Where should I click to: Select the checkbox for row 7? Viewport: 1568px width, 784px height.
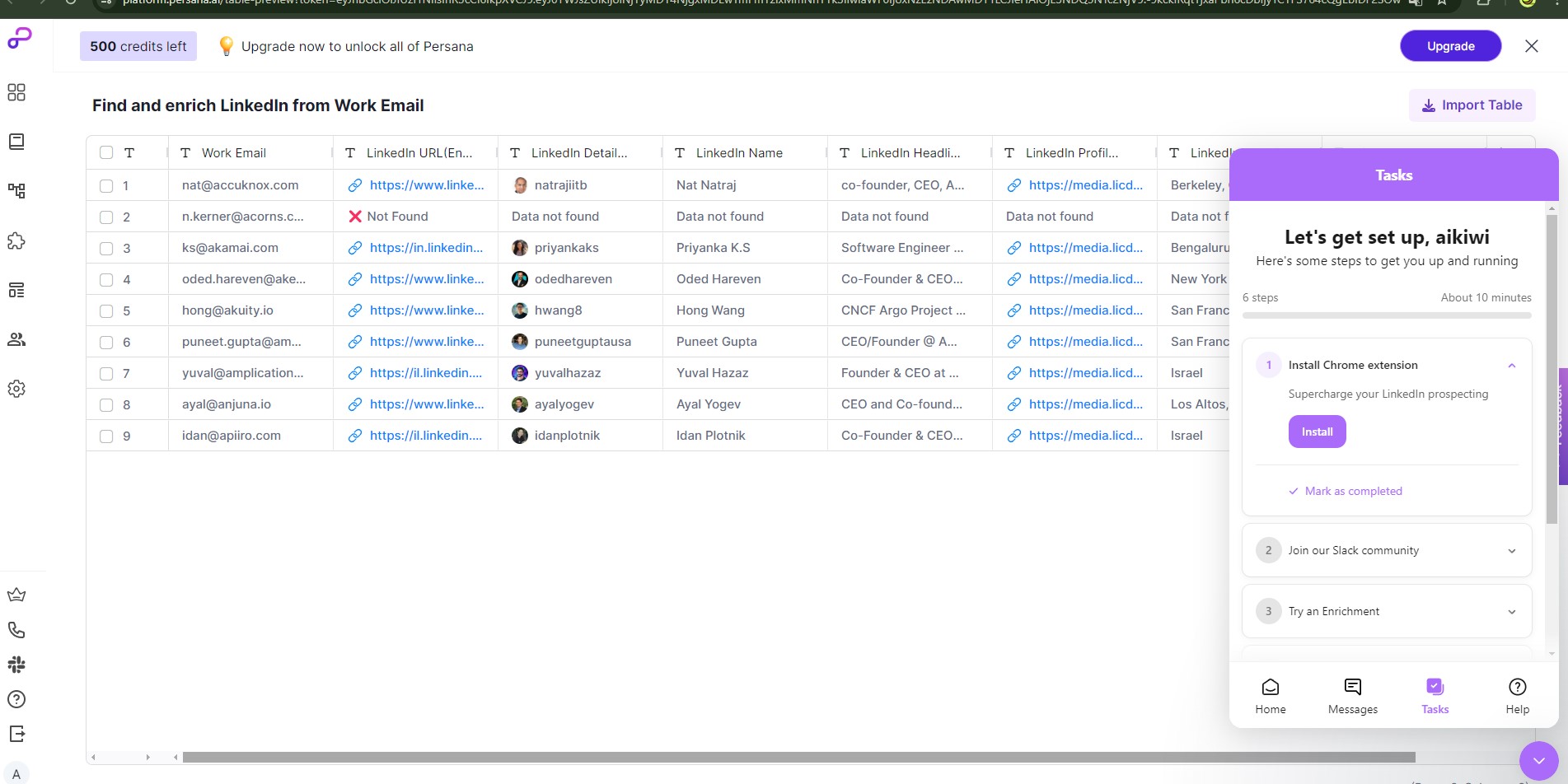pos(106,374)
